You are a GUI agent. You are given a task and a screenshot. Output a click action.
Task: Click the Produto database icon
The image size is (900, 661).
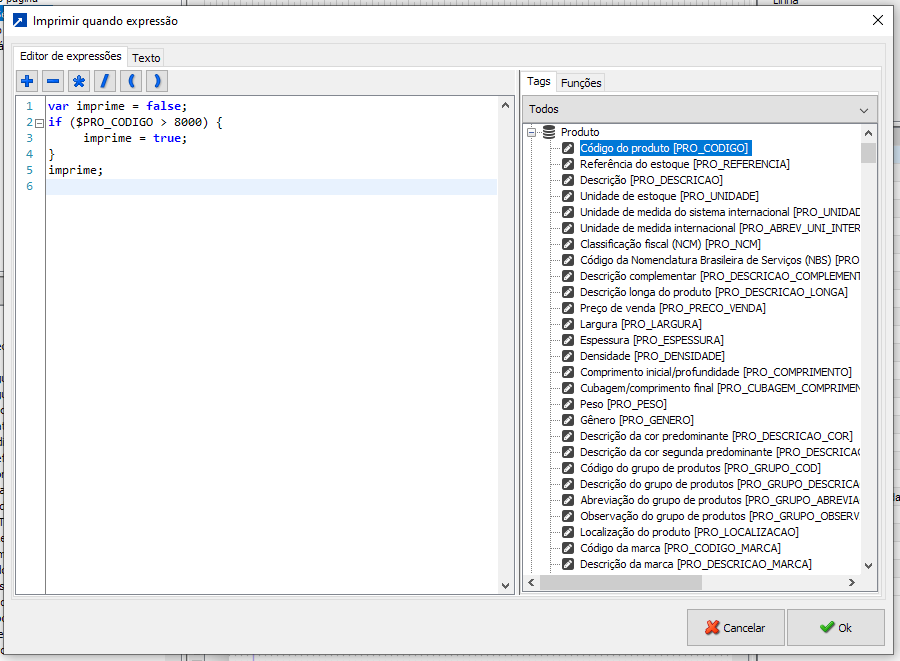click(x=548, y=132)
